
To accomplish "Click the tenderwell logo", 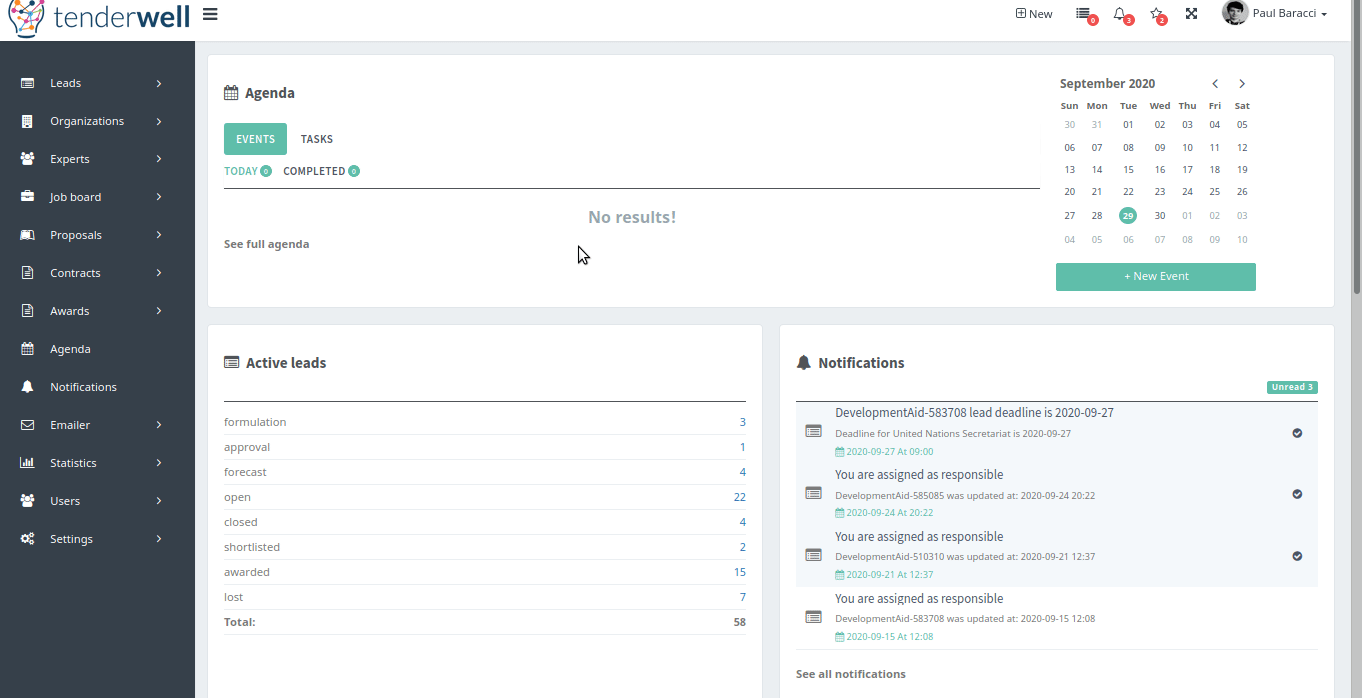I will (x=98, y=17).
